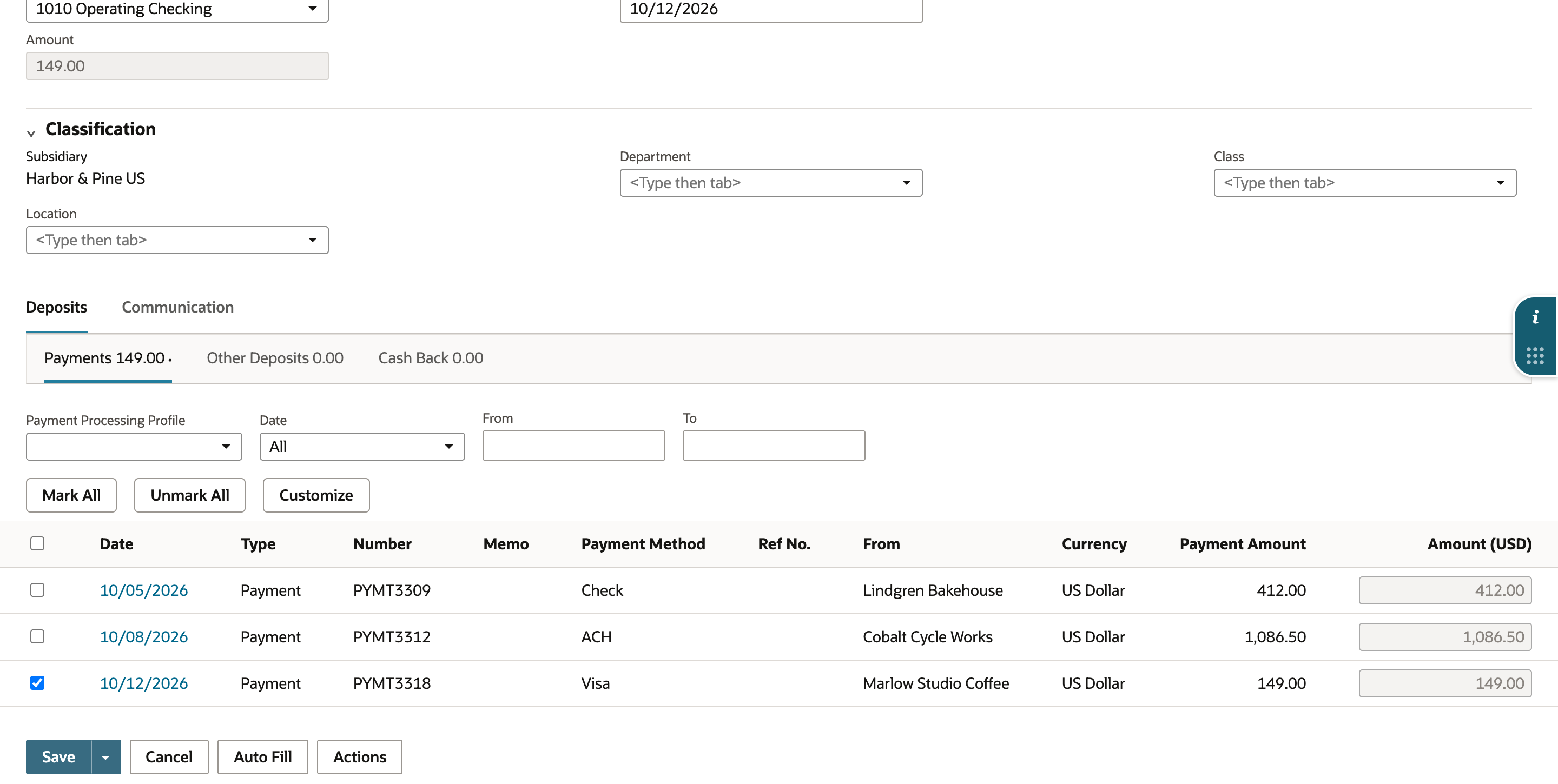Select the Payments 149.00 subtab
The image size is (1558, 784).
click(108, 358)
